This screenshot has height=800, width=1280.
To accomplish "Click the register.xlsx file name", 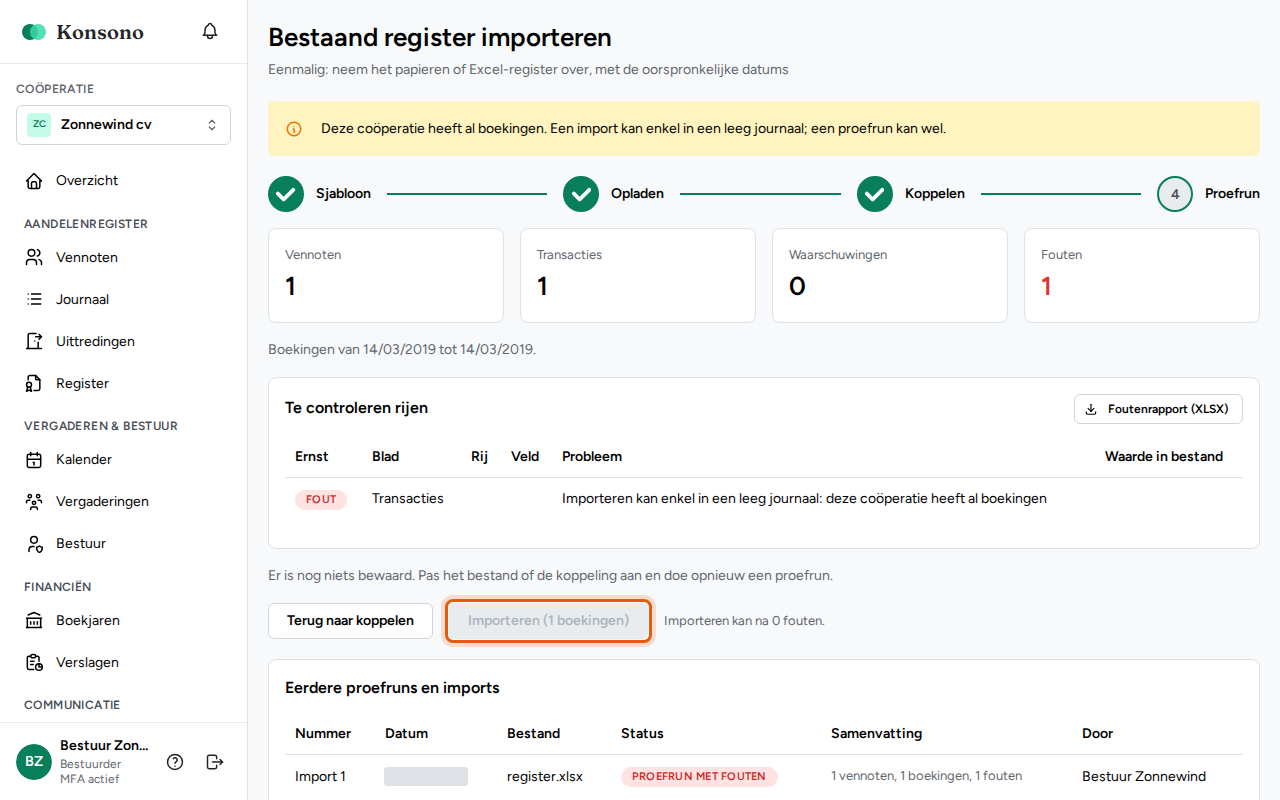I will point(545,776).
